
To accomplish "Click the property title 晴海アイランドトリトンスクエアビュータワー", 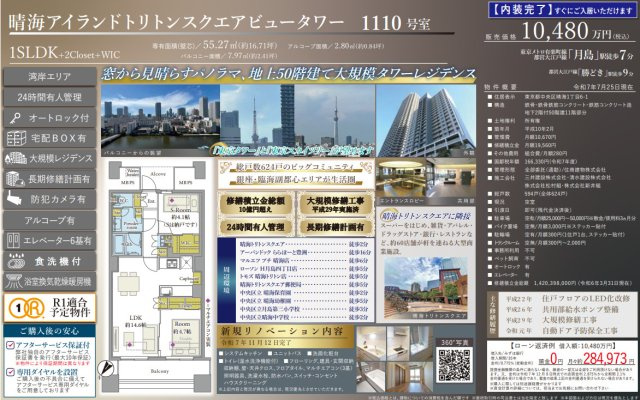I will (x=176, y=23).
